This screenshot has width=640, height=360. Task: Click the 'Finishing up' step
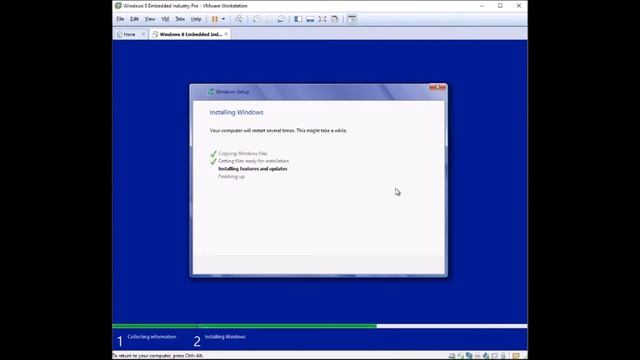231,177
